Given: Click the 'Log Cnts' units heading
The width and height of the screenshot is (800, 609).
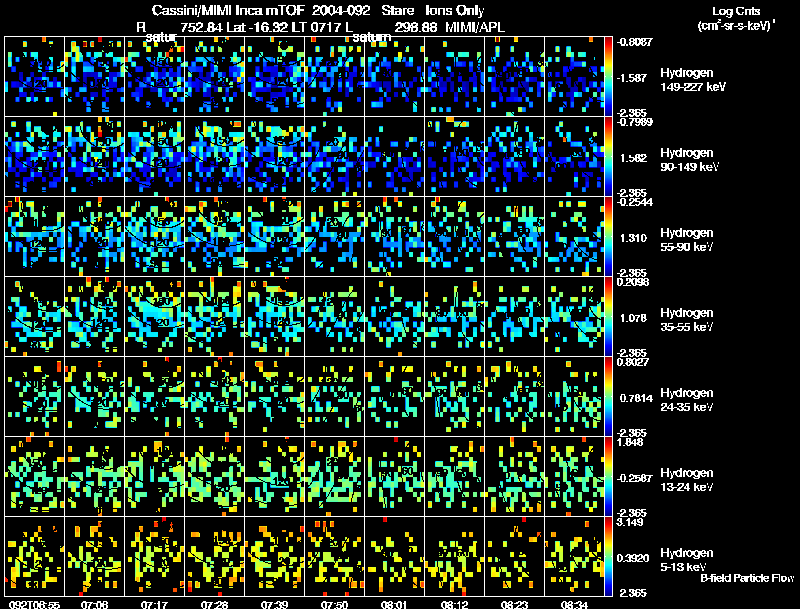Looking at the screenshot, I should point(736,11).
